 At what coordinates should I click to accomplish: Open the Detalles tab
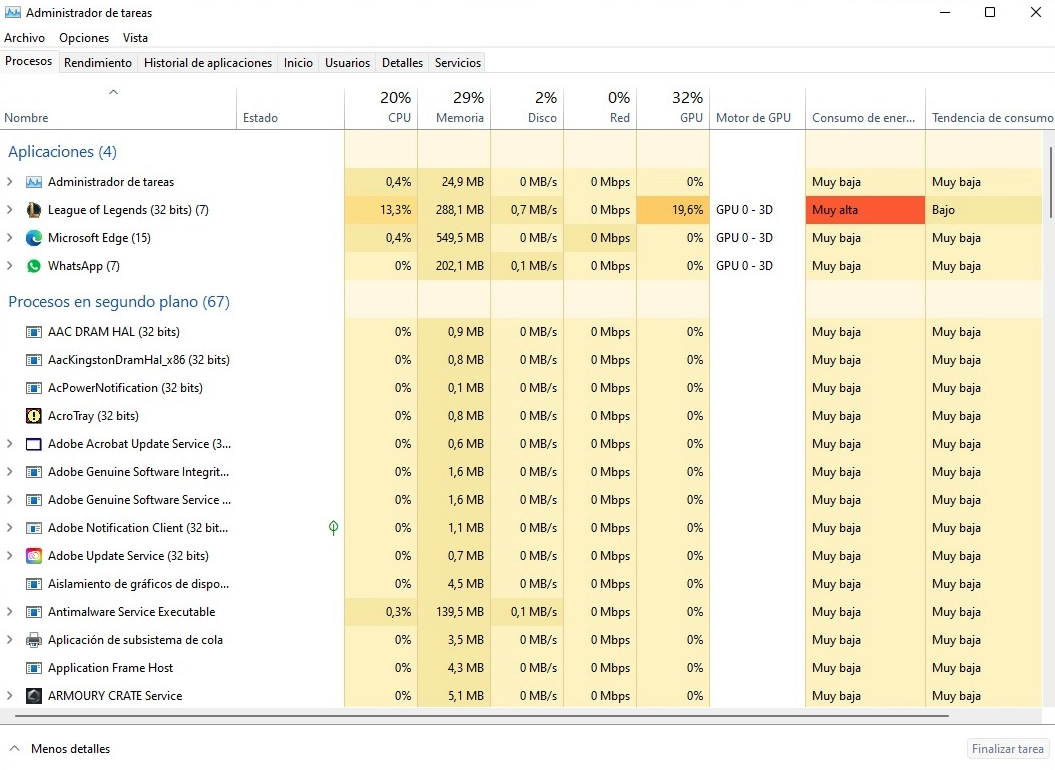tap(402, 63)
